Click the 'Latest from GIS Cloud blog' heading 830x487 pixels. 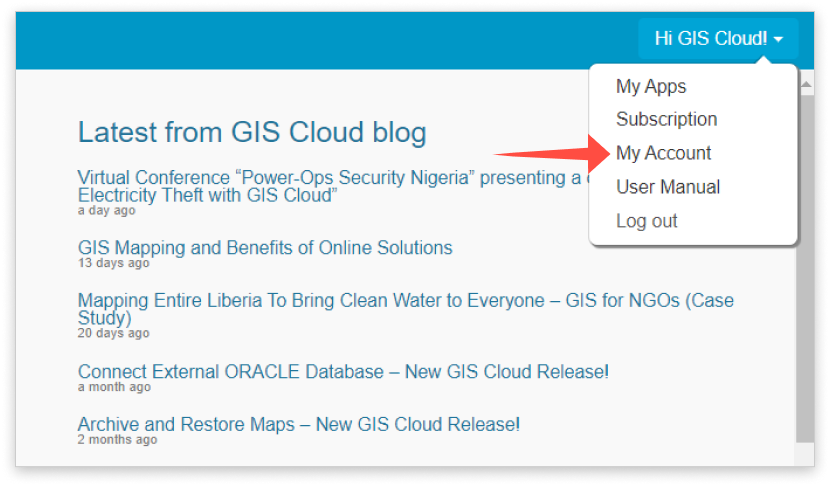pos(252,132)
